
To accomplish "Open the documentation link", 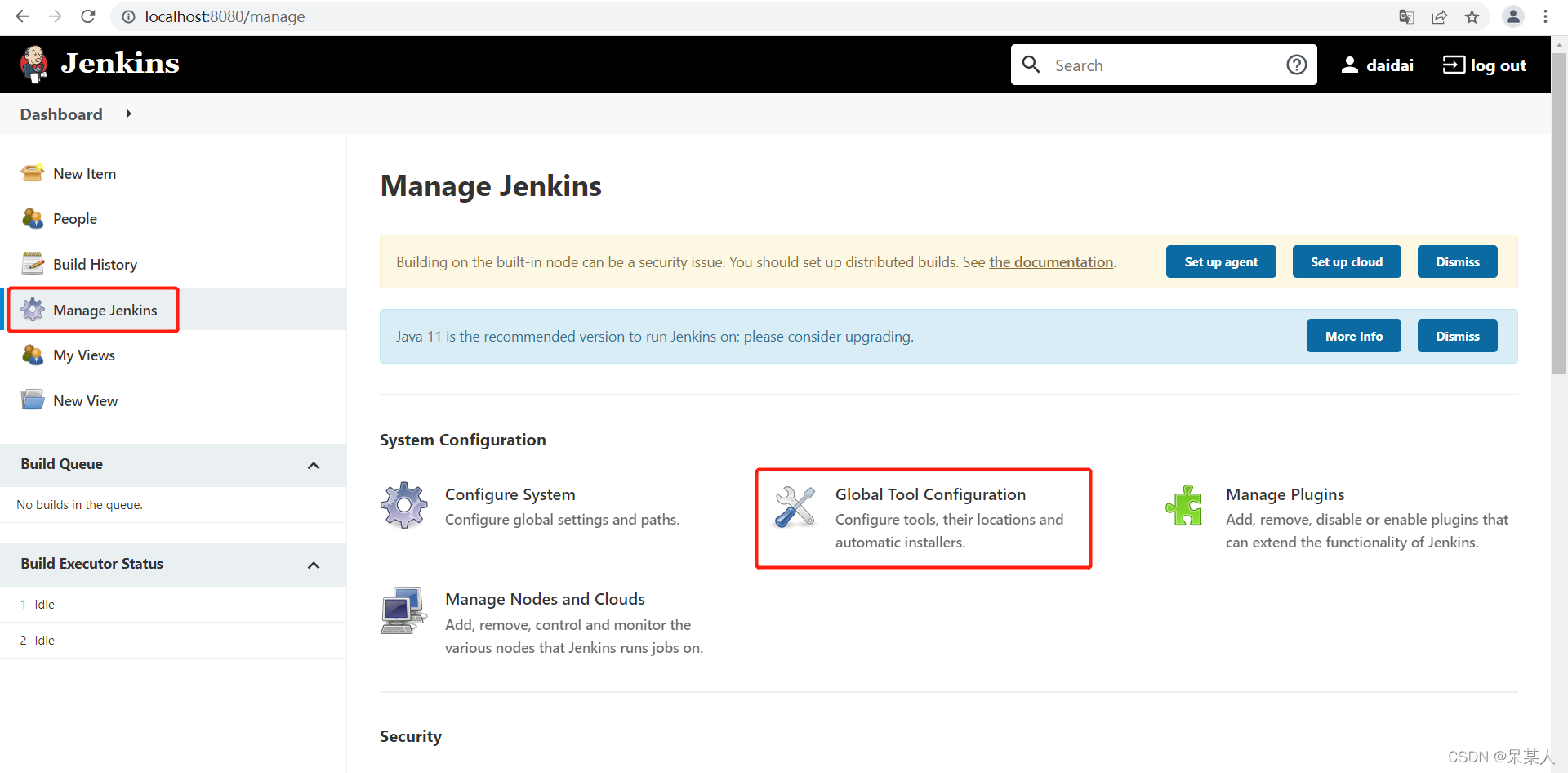I will click(1051, 261).
